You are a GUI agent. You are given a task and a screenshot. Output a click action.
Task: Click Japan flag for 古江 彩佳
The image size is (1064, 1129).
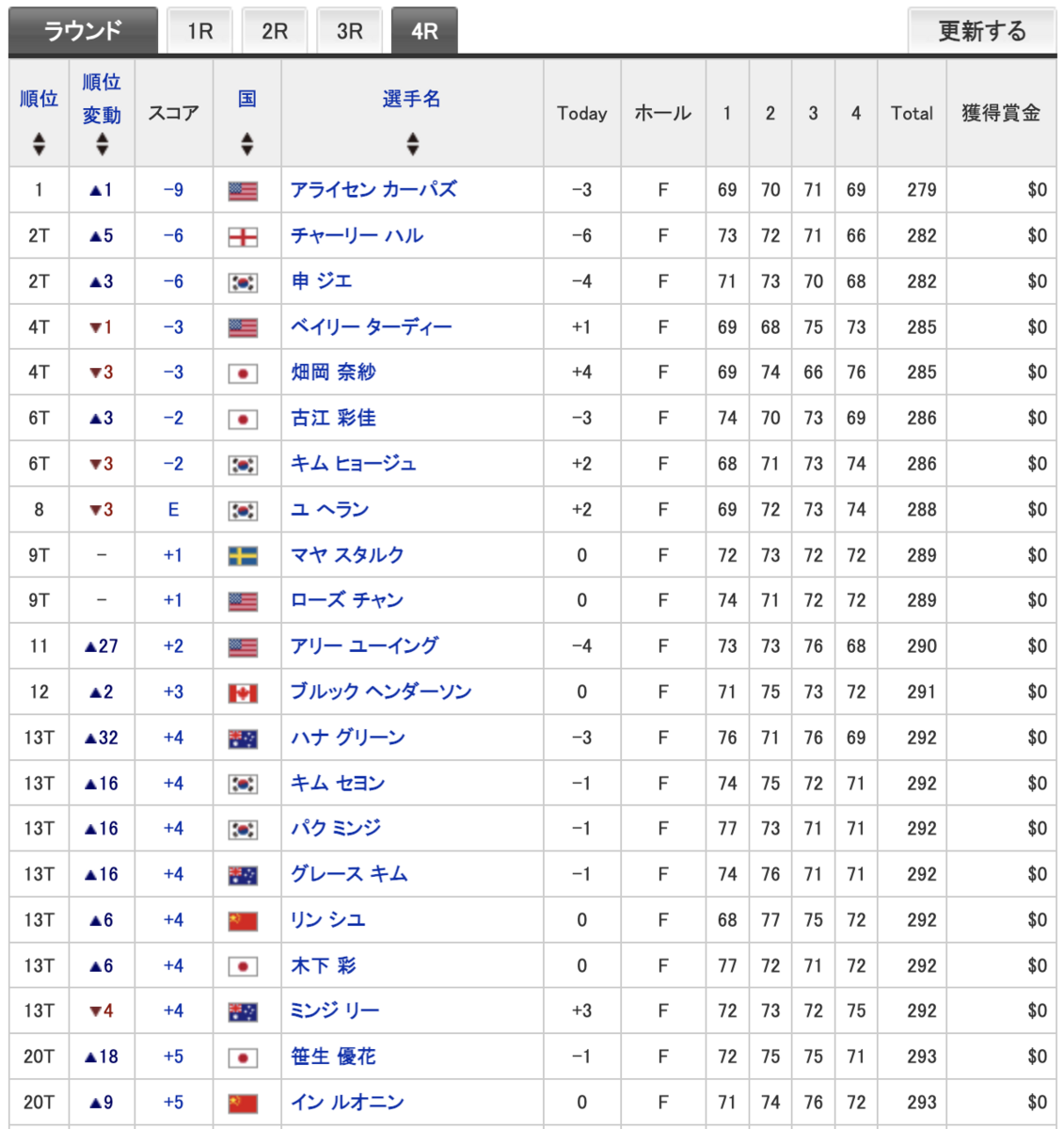(x=243, y=420)
